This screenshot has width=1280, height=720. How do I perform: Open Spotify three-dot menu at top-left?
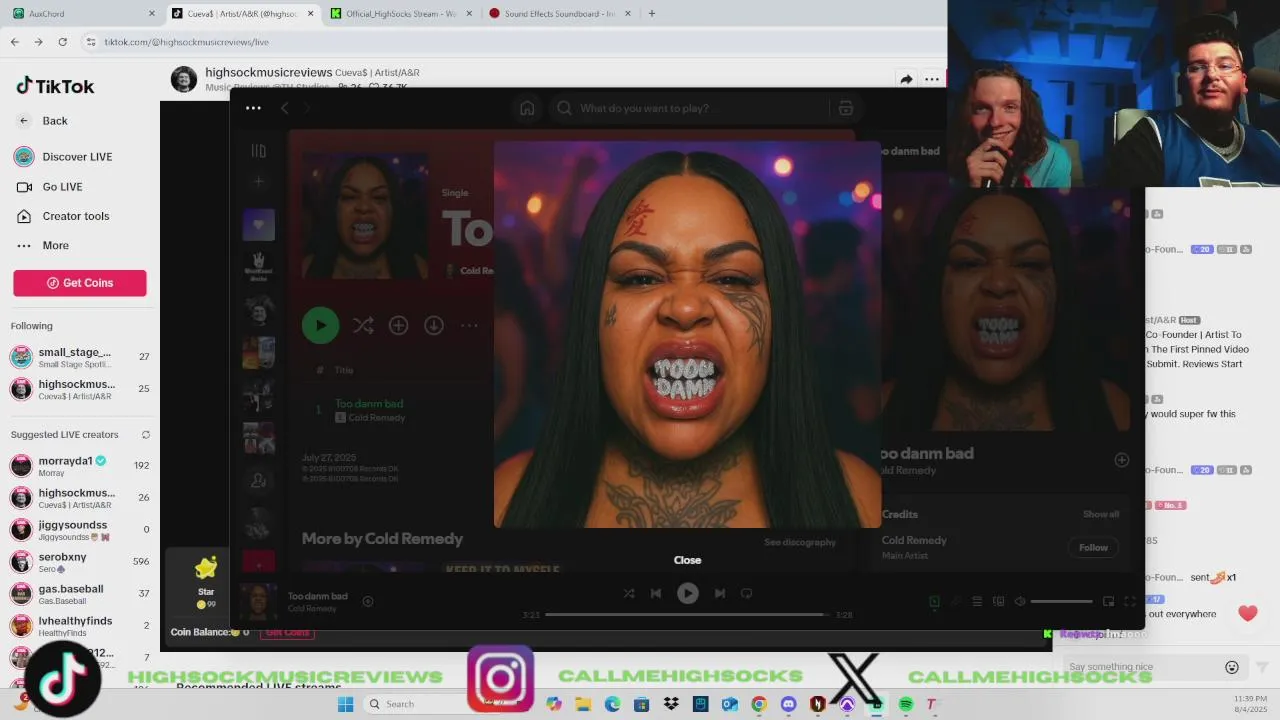[253, 108]
